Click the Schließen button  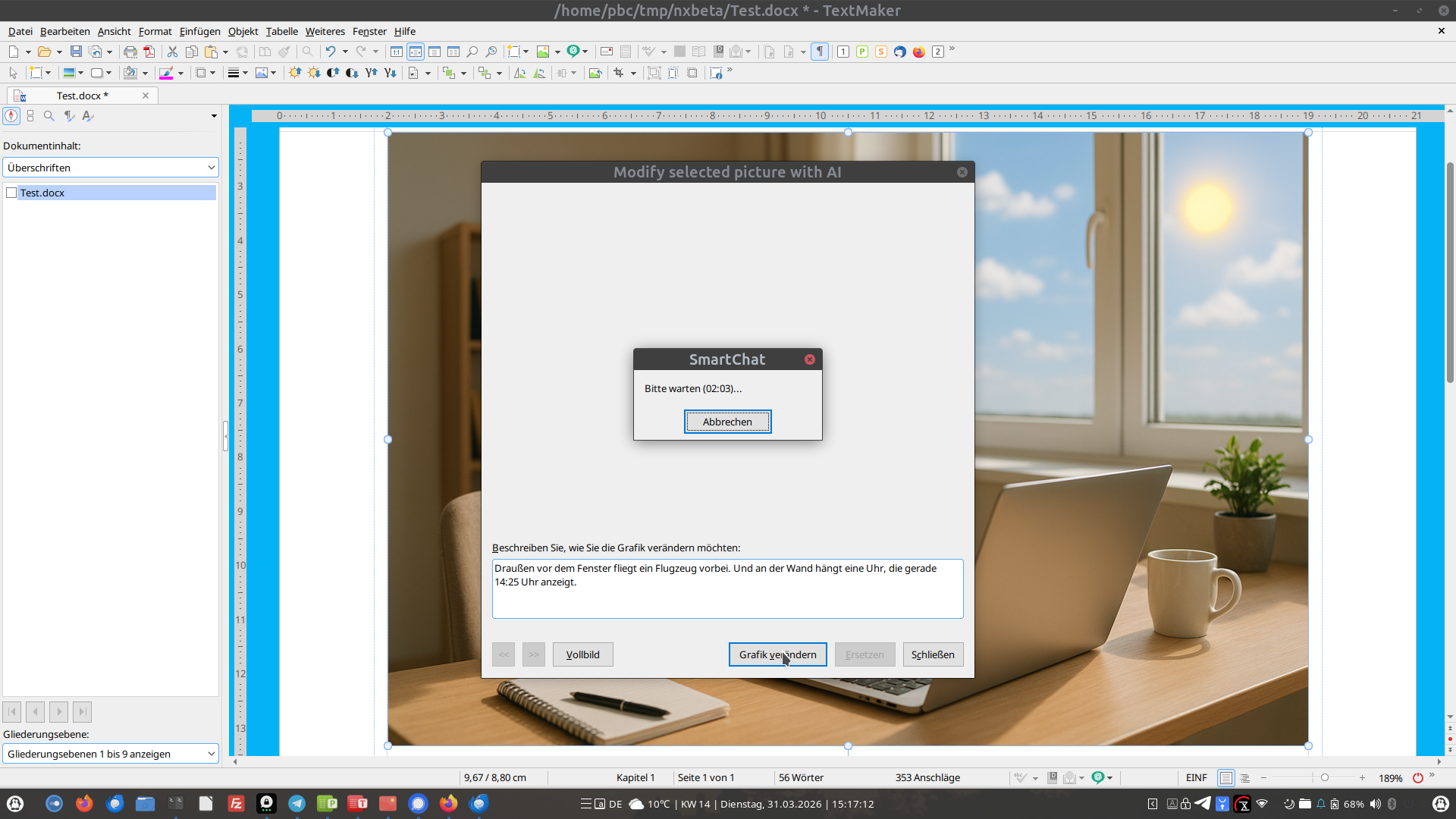933,654
